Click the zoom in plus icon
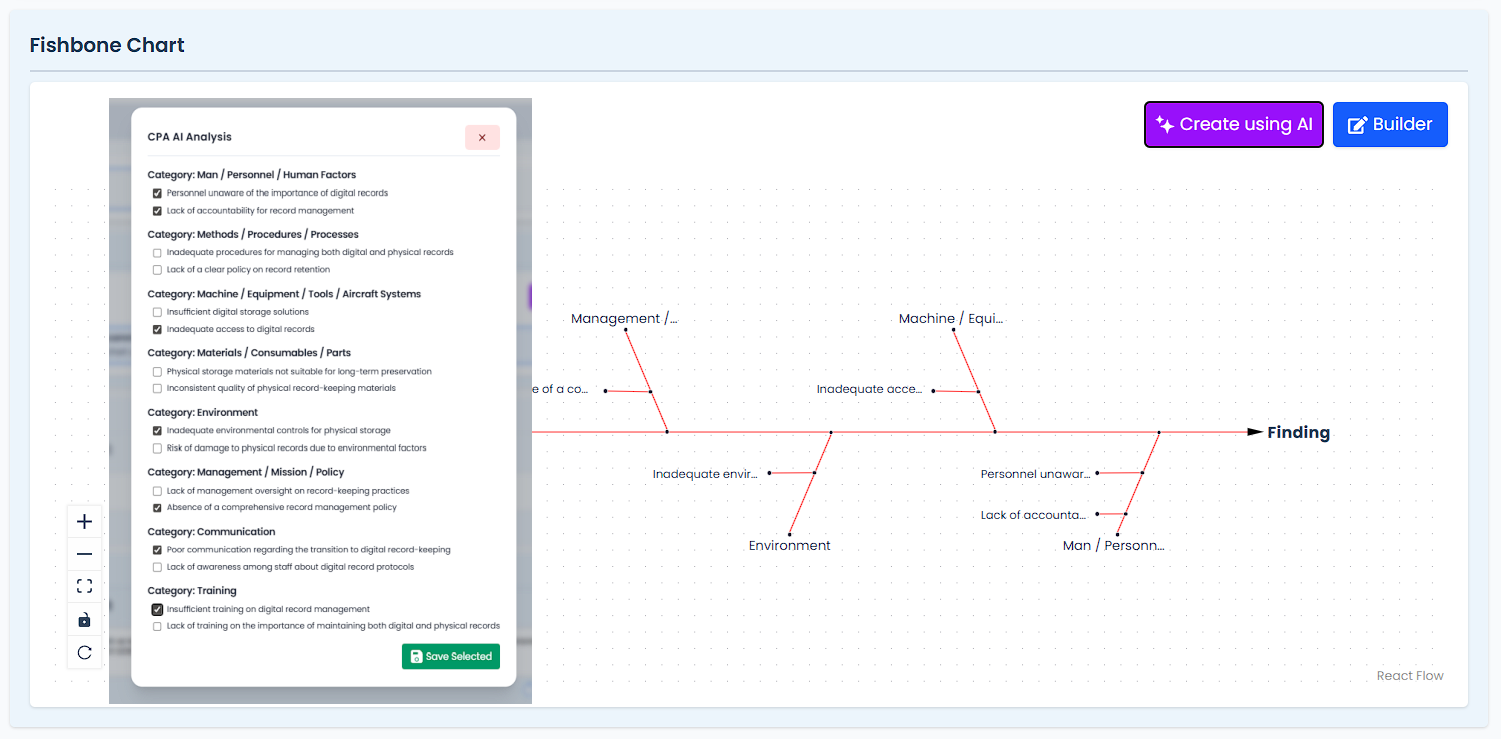The height and width of the screenshot is (739, 1501). pyautogui.click(x=84, y=522)
